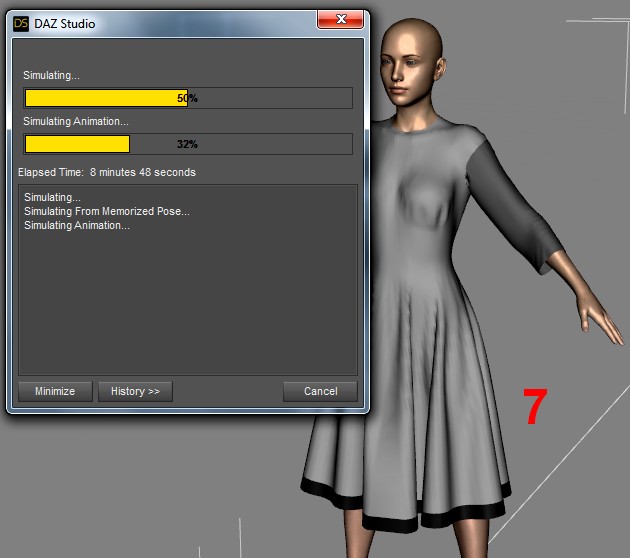Click the DS logo icon in the title bar
Viewport: 630px width, 558px height.
click(x=21, y=24)
